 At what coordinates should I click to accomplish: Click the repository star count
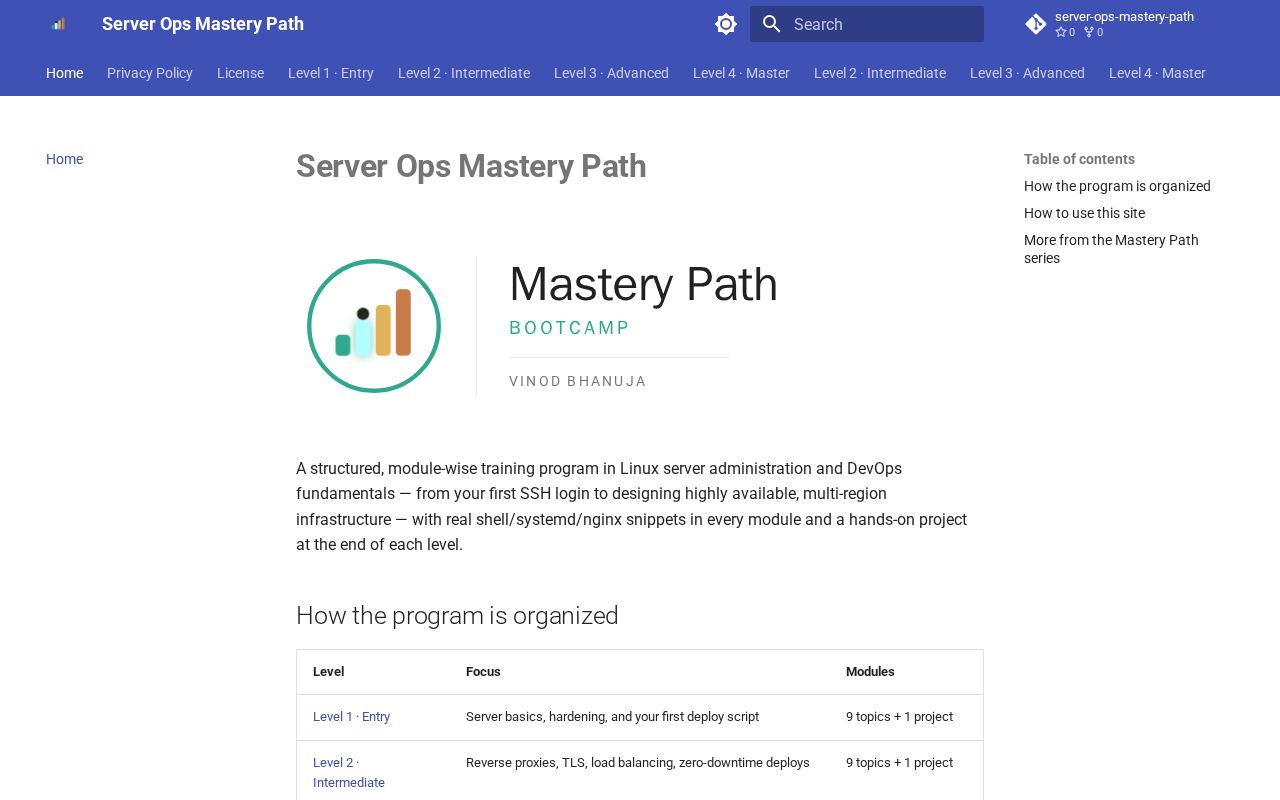[x=1065, y=32]
